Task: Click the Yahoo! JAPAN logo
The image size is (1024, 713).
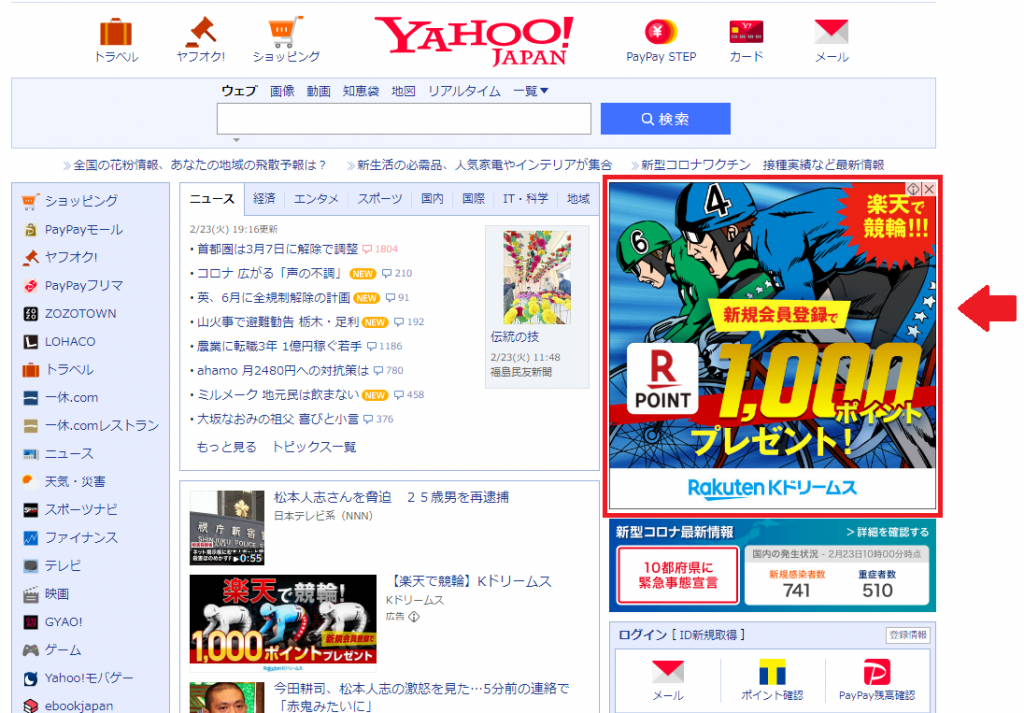Action: pyautogui.click(x=473, y=40)
